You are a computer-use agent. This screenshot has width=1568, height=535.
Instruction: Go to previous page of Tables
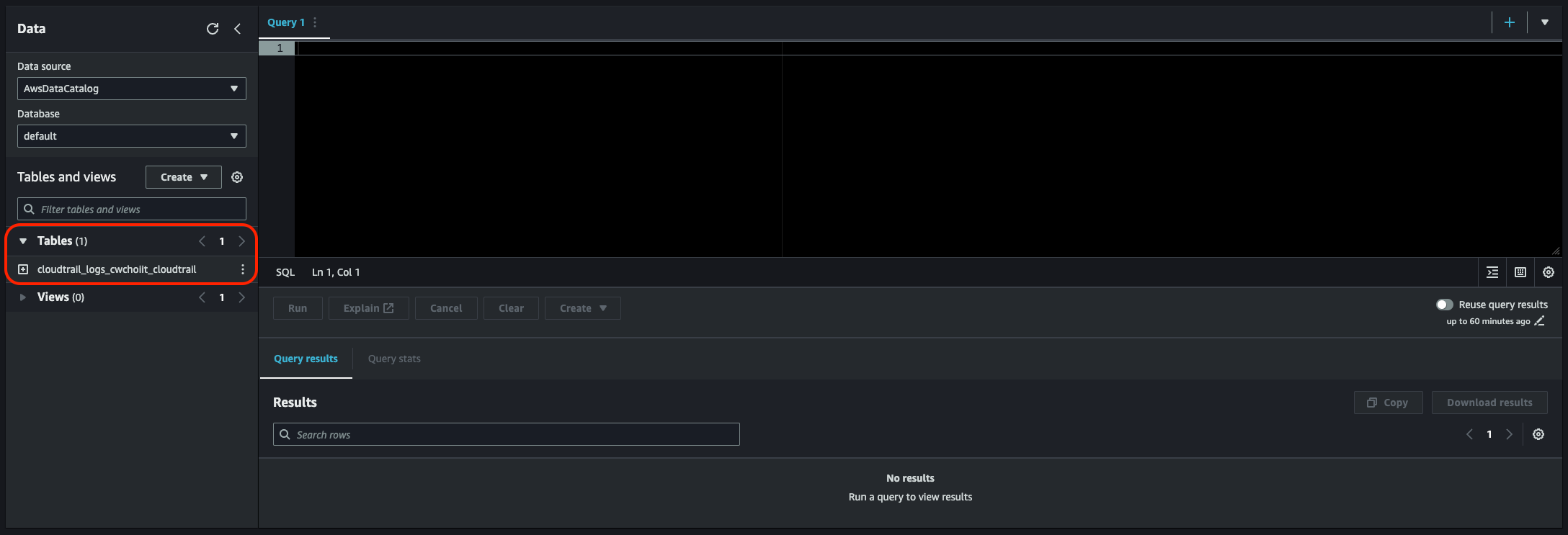point(202,241)
